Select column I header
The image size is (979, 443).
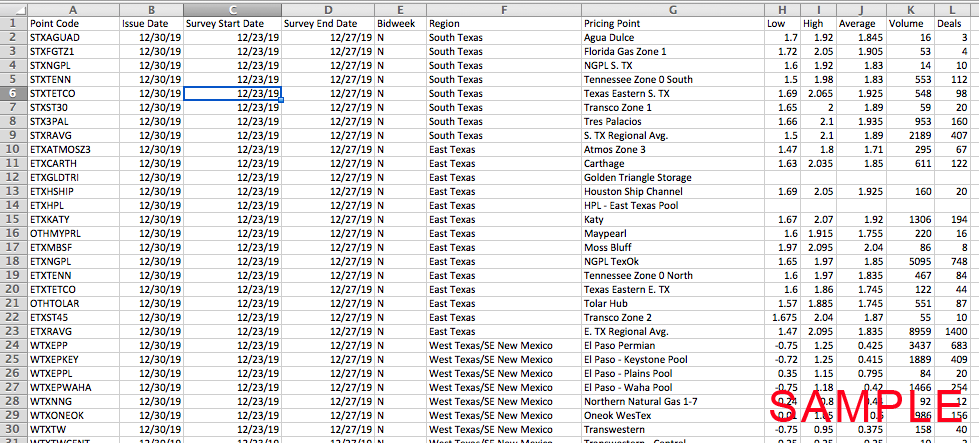819,10
